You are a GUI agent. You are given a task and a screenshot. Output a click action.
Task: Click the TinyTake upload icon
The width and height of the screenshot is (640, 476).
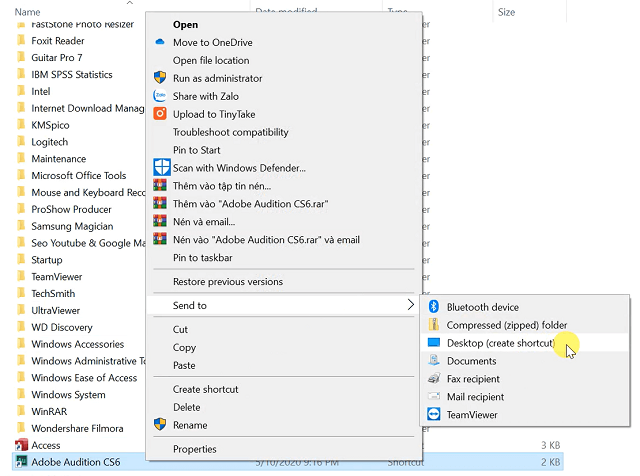point(160,114)
